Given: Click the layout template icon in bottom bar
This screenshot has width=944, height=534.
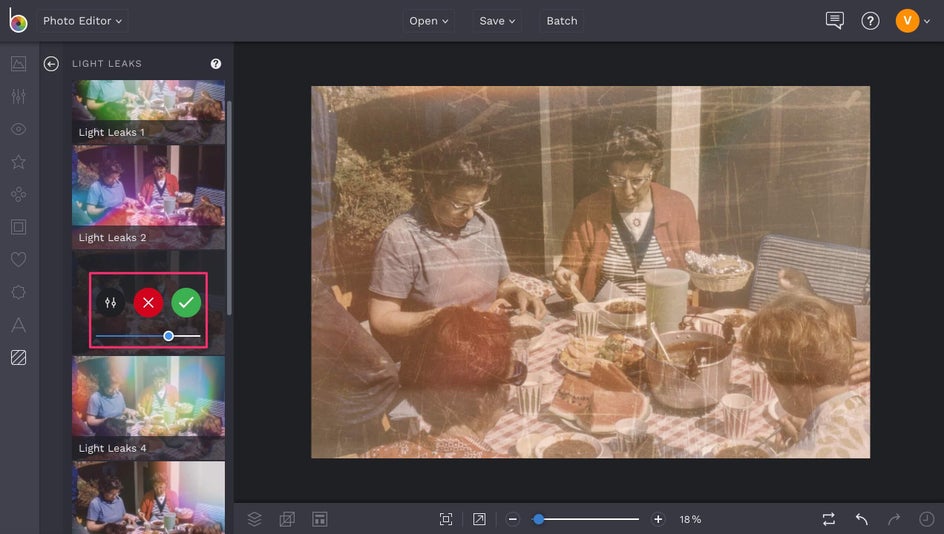Looking at the screenshot, I should [x=320, y=519].
